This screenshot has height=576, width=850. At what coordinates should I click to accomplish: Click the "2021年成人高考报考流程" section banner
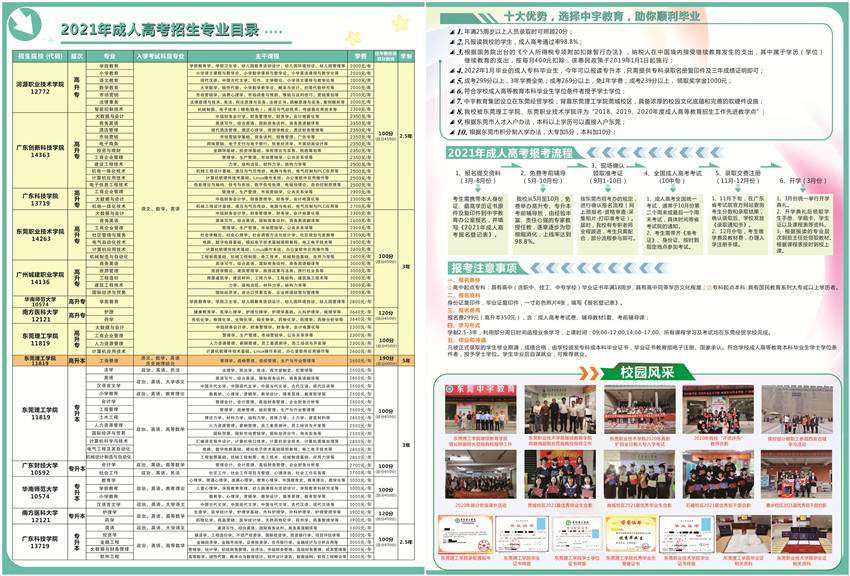pyautogui.click(x=510, y=153)
